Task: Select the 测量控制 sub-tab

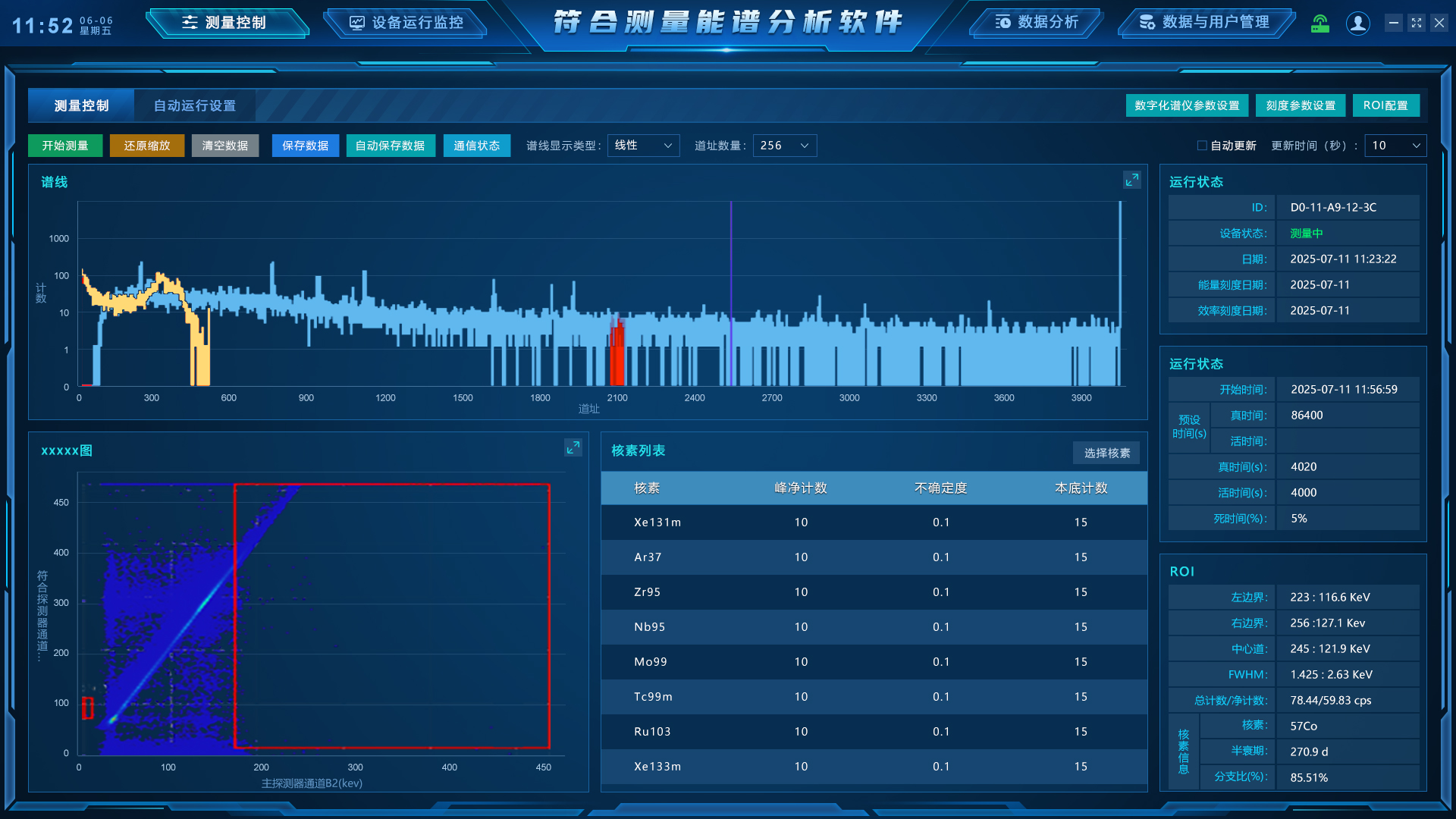Action: click(x=82, y=105)
